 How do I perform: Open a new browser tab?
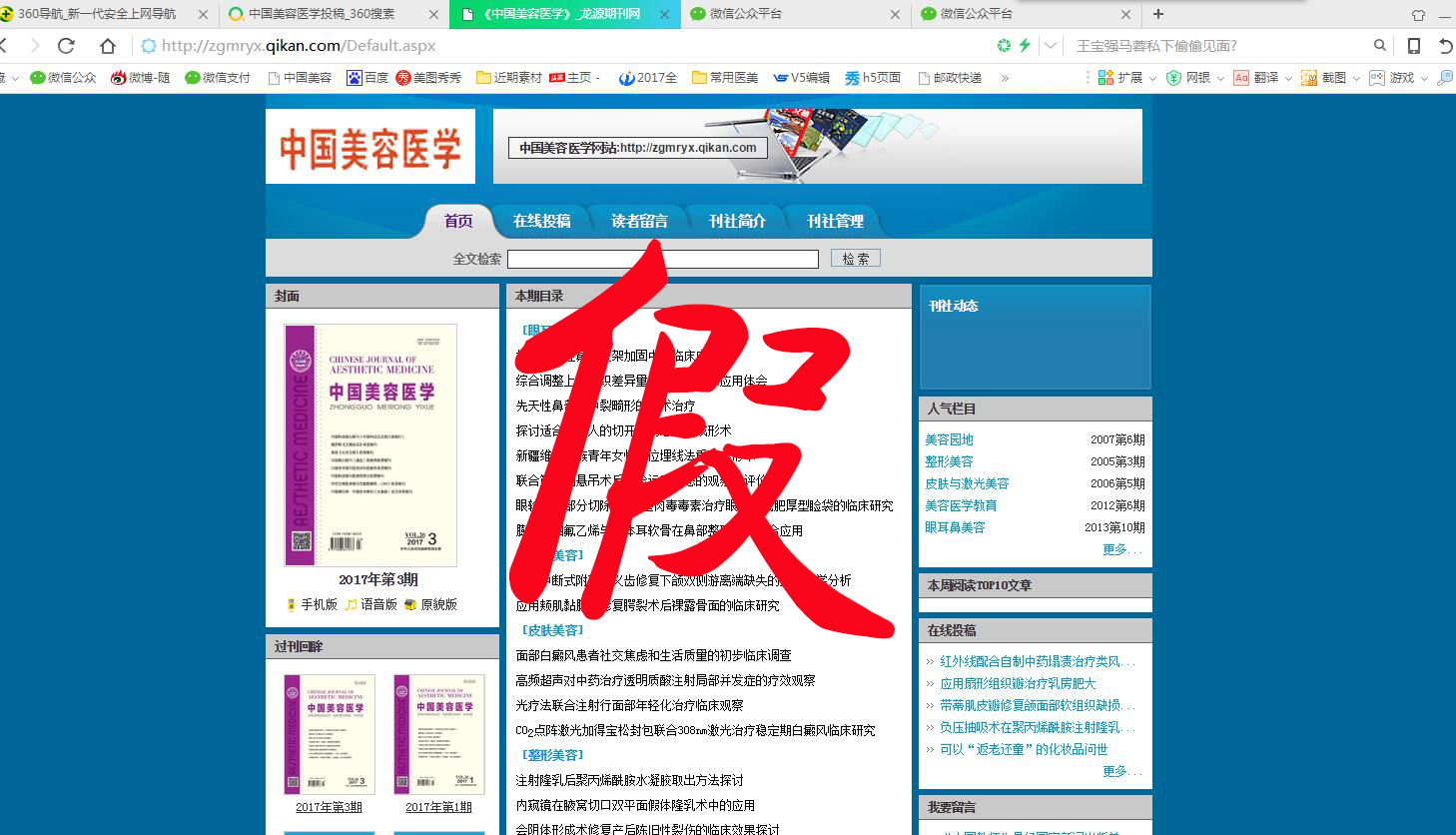point(1158,14)
